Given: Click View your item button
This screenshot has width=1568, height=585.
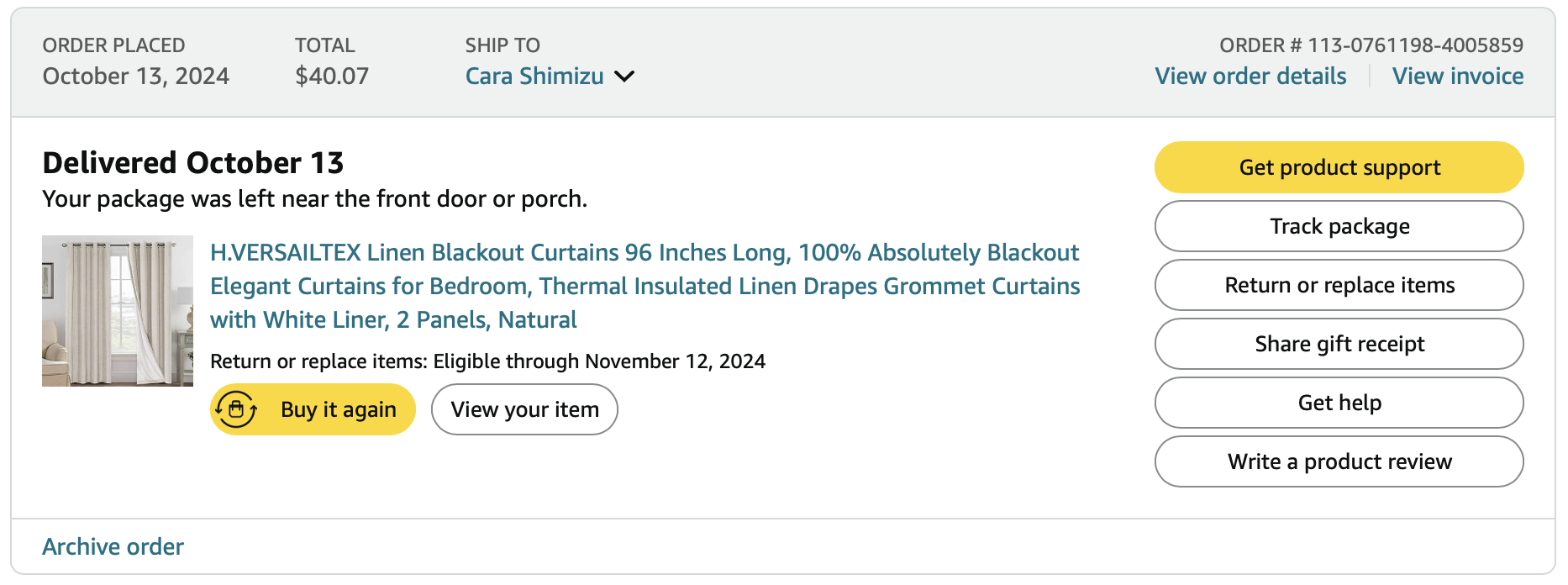Looking at the screenshot, I should pyautogui.click(x=524, y=409).
